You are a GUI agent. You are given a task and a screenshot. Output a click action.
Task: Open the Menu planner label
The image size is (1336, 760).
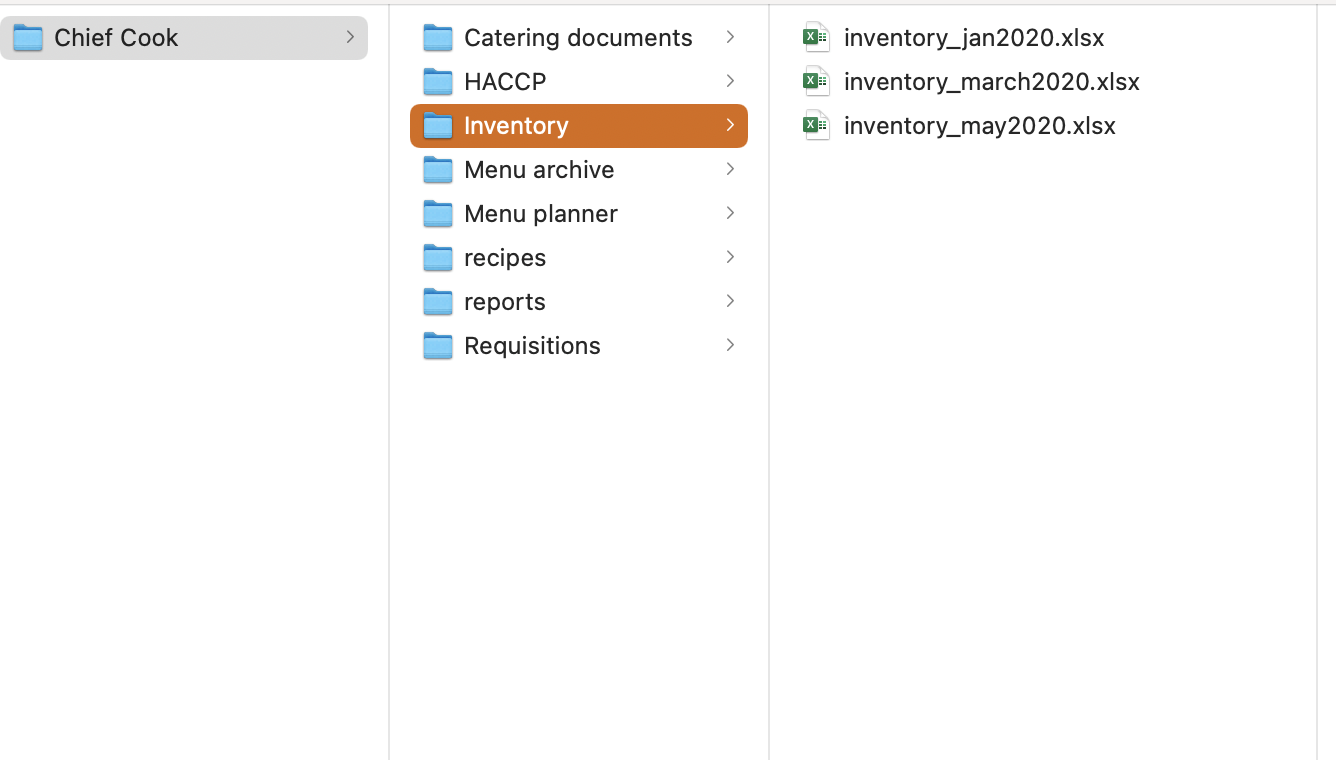pos(541,214)
